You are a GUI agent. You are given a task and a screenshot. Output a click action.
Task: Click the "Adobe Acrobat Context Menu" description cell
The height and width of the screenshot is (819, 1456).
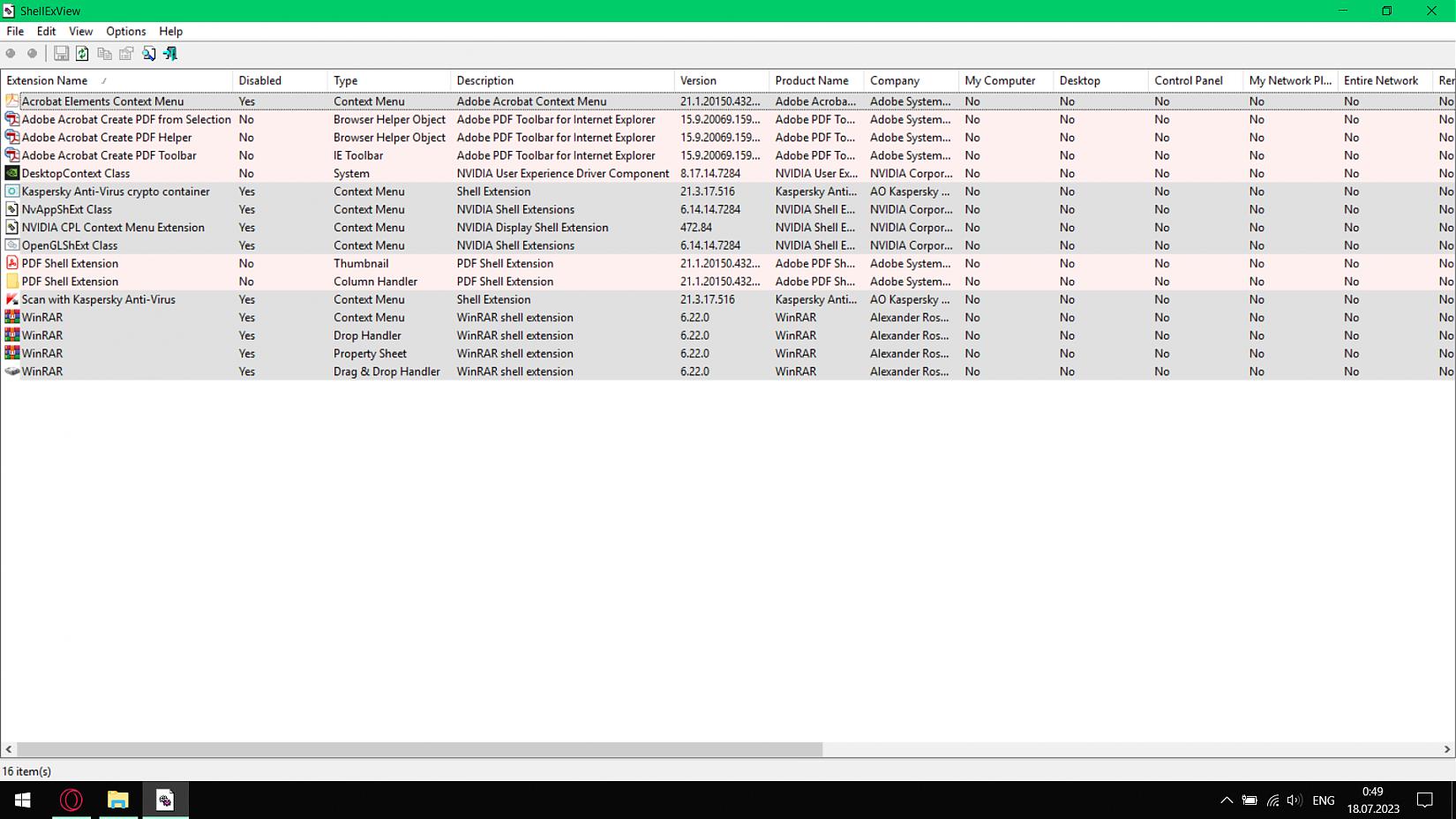tap(532, 101)
